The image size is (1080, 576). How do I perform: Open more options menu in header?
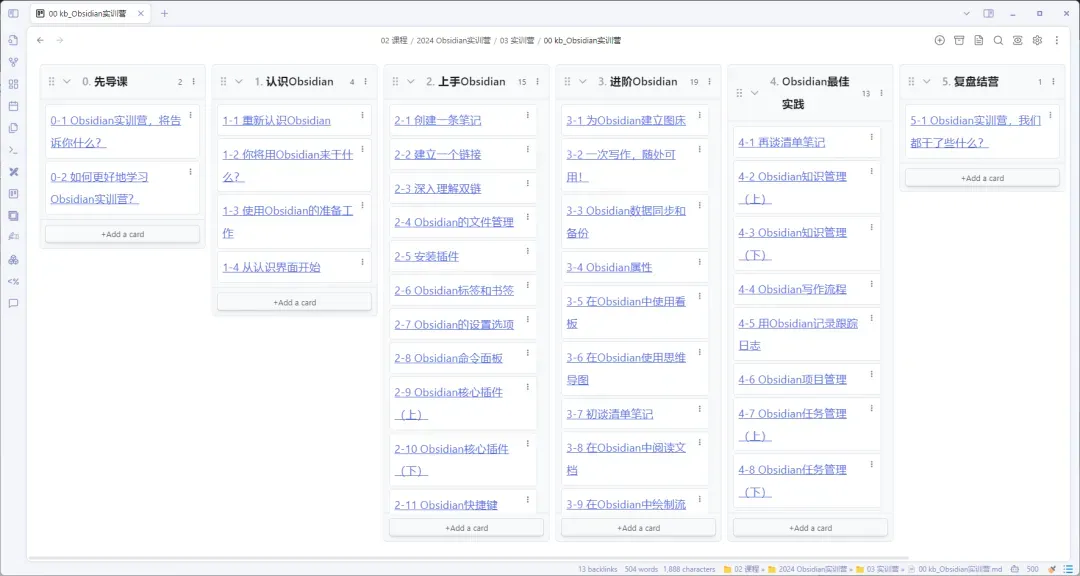click(1057, 41)
